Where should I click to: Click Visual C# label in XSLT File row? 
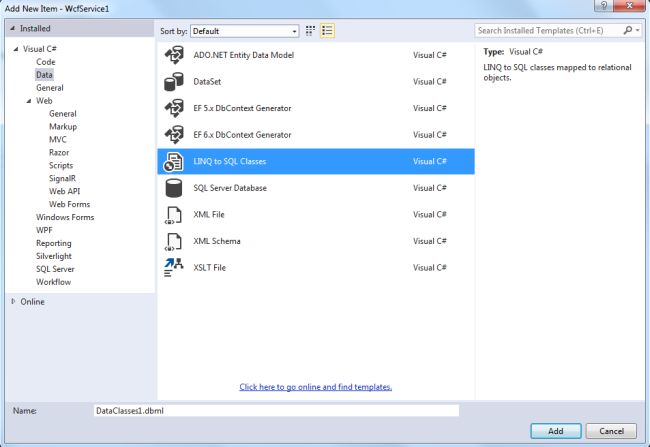tap(430, 267)
